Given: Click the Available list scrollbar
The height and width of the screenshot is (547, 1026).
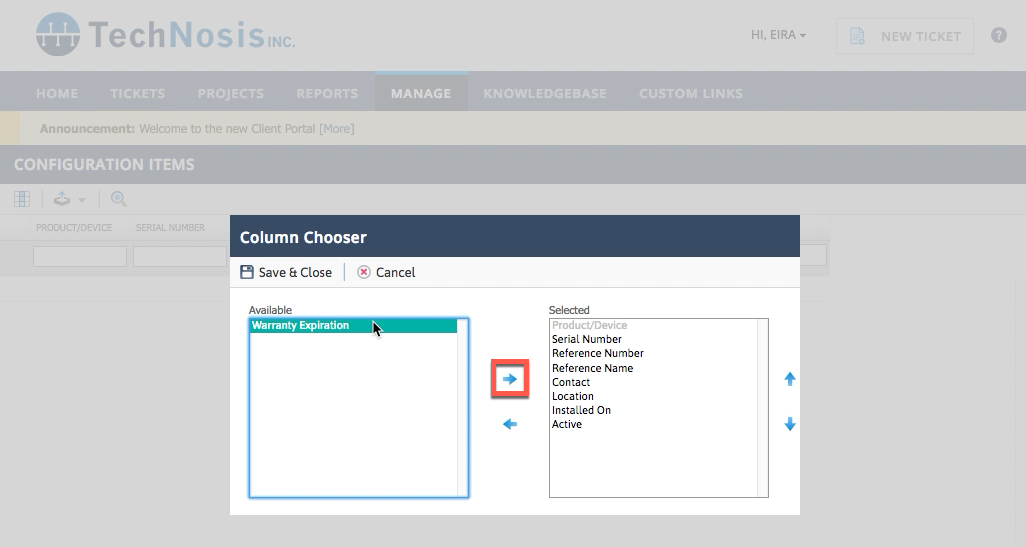Looking at the screenshot, I should [462, 408].
